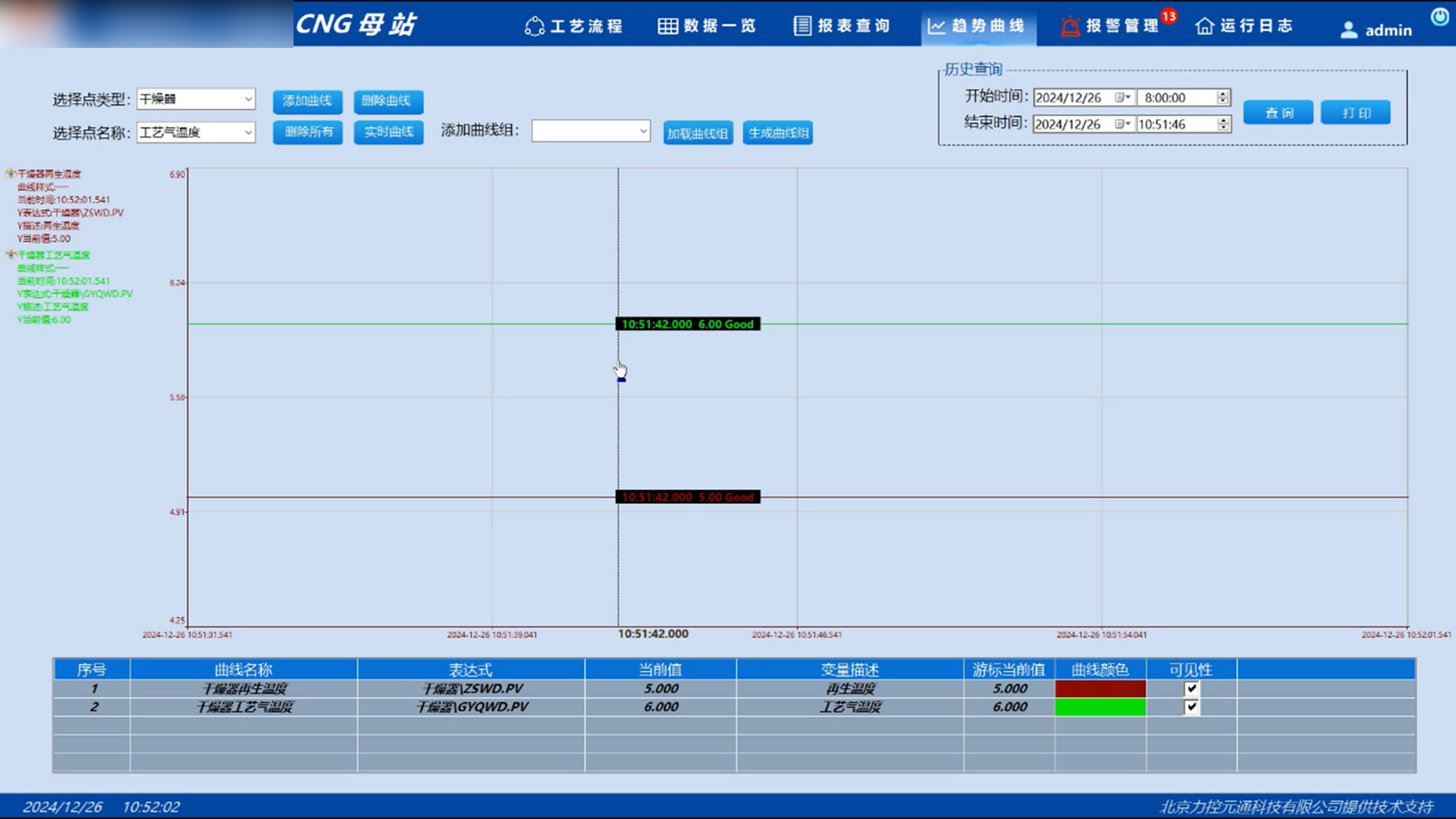Uncheck visibility for 干燥器工艺气温度 curve
1456x819 pixels.
(1192, 707)
